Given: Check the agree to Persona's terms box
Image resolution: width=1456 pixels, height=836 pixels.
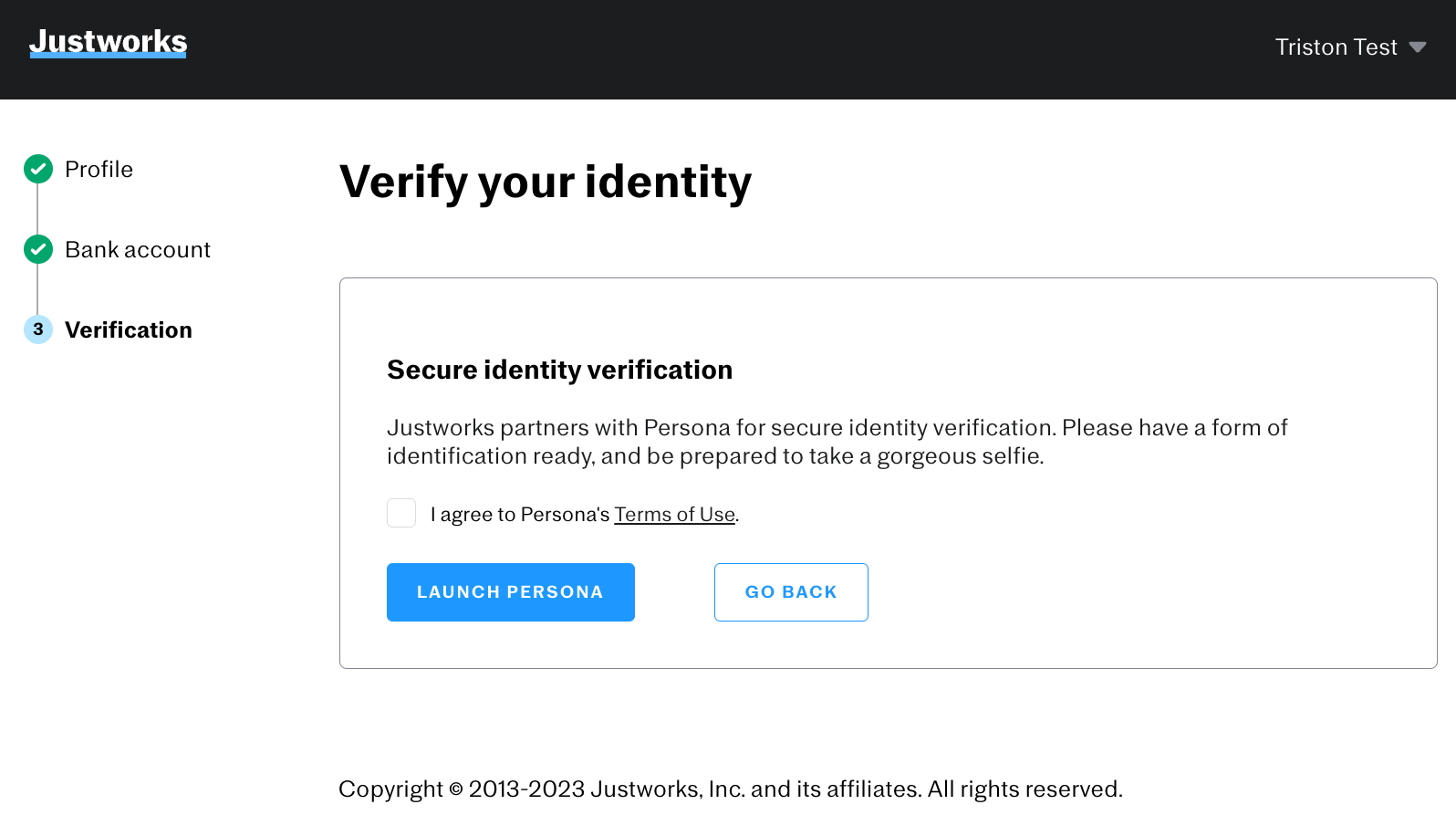Looking at the screenshot, I should [401, 513].
